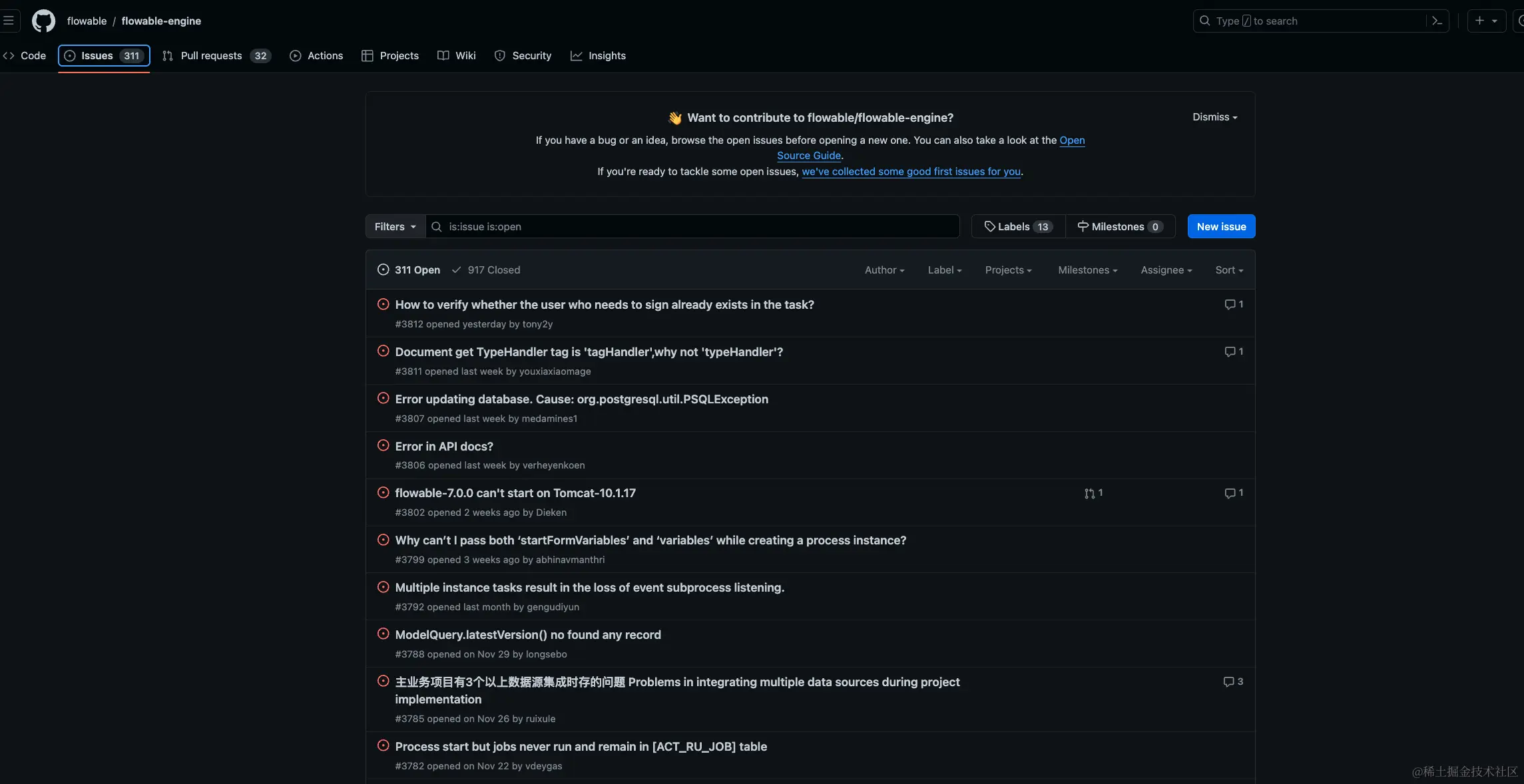Expand the Dismiss menu on banner
This screenshot has width=1524, height=784.
coord(1214,116)
